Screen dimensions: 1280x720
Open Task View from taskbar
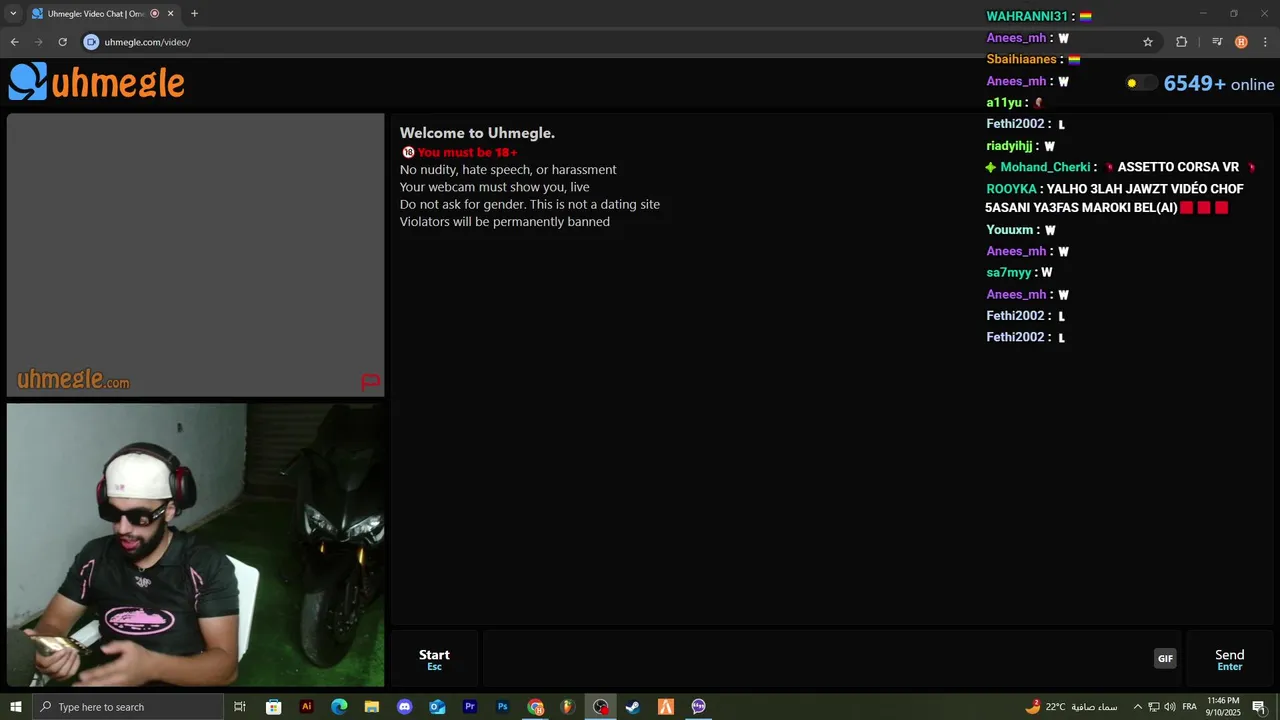coord(240,707)
